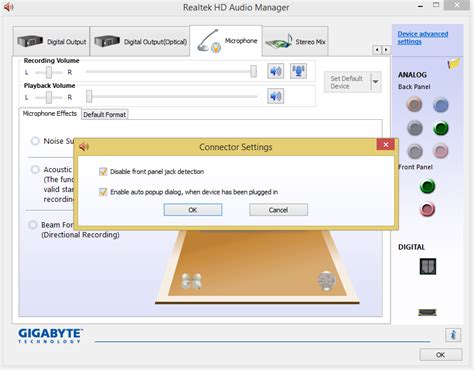The image size is (474, 370).
Task: Click Set Default Device button
Action: 348,82
